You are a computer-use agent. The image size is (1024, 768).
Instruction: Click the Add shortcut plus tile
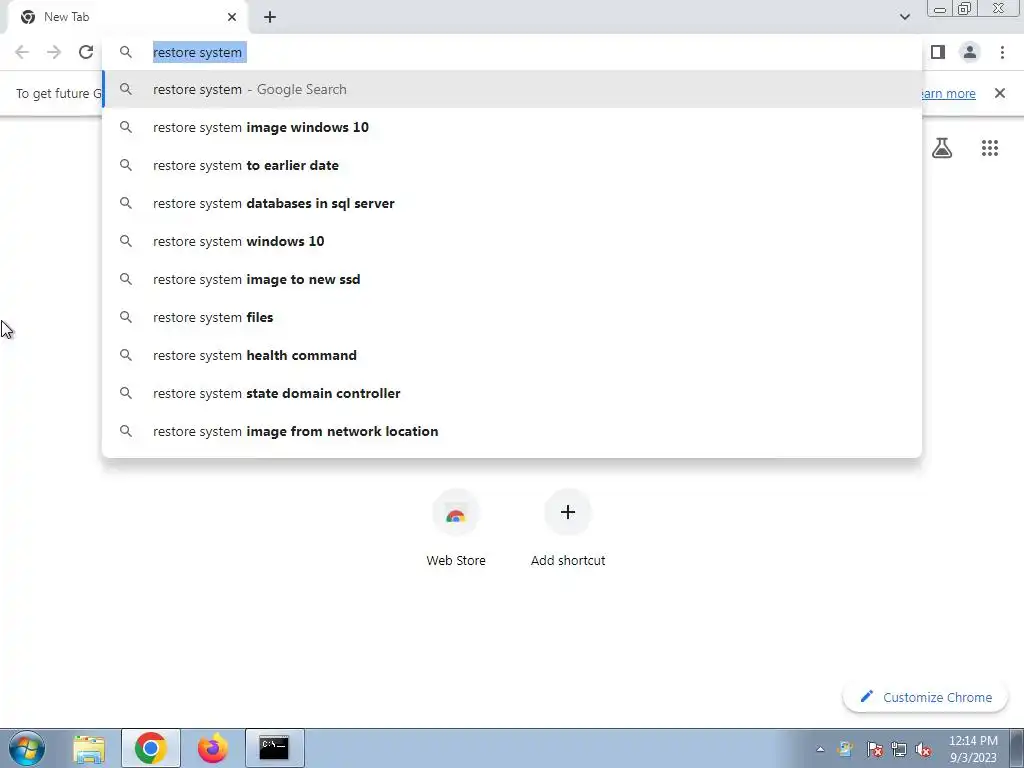pyautogui.click(x=568, y=528)
